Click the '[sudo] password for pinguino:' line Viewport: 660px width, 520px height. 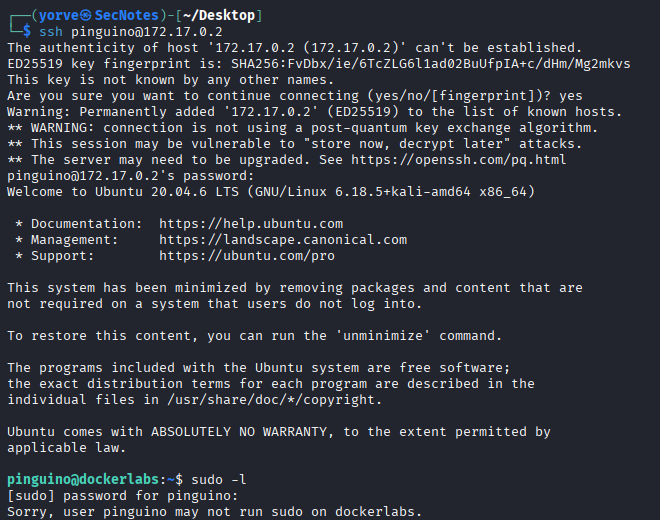tap(122, 496)
